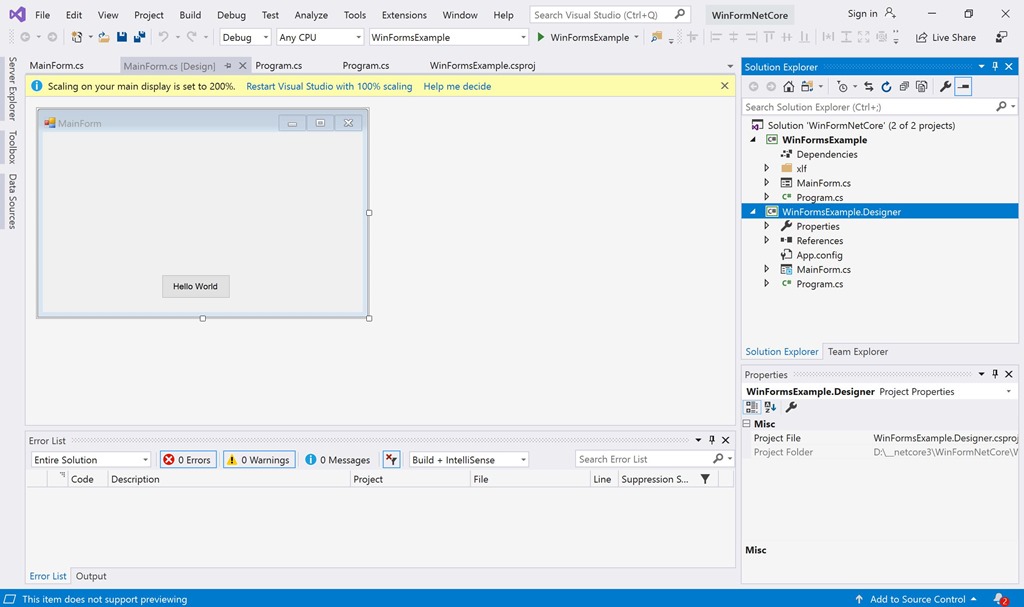The image size is (1024, 607).
Task: Sort properties alphabetically in Properties panel
Action: pyautogui.click(x=770, y=407)
